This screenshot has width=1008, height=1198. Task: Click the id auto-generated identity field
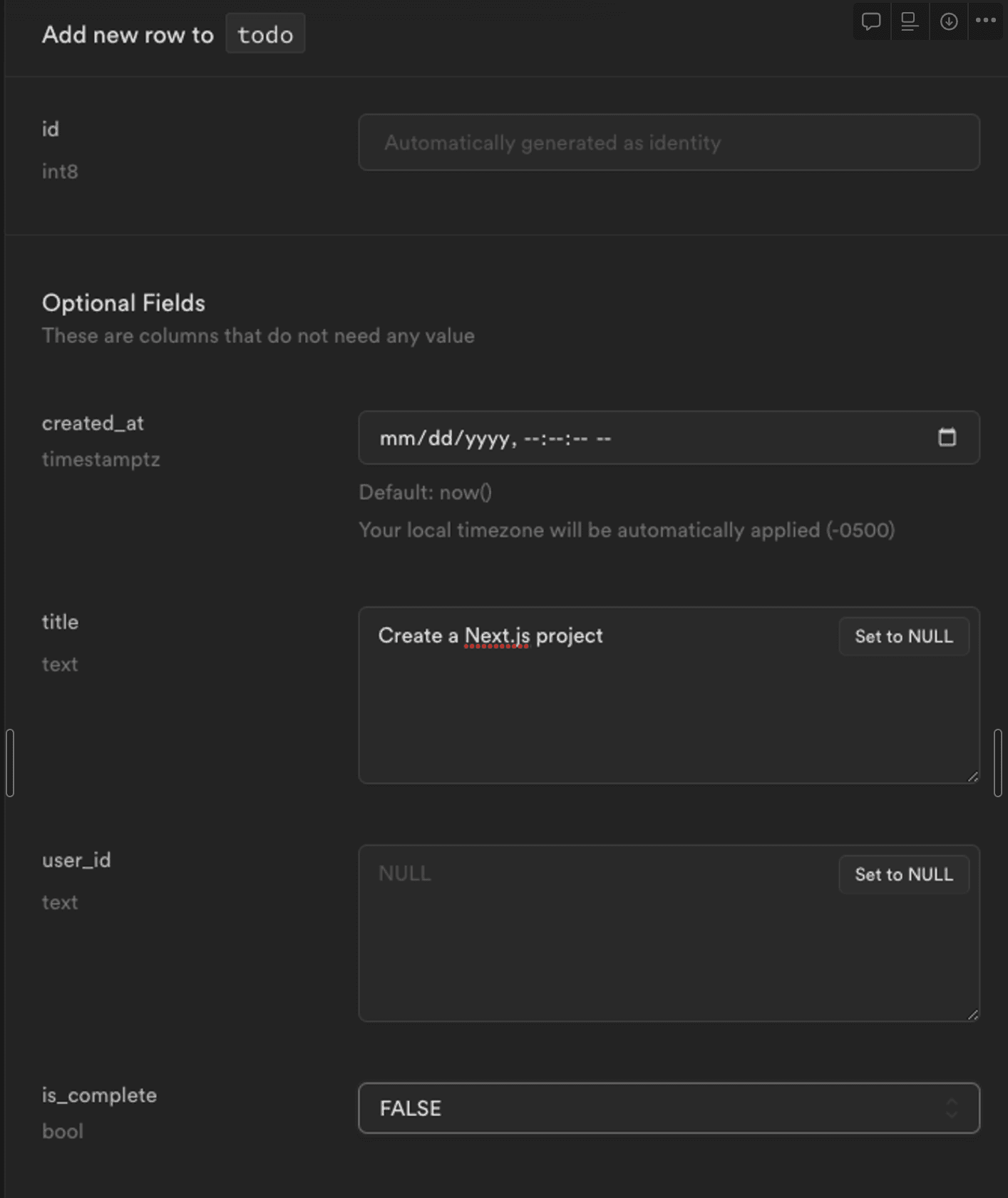point(669,143)
